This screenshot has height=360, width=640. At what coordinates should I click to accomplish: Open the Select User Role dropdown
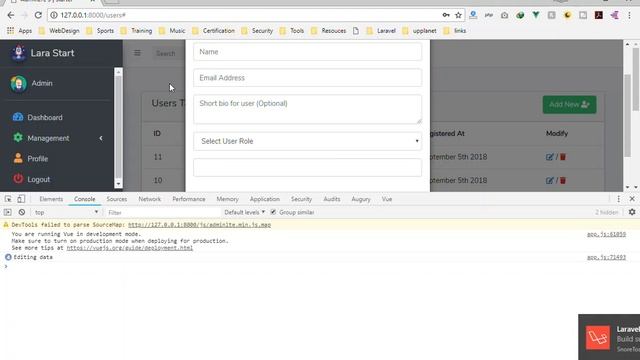point(307,141)
